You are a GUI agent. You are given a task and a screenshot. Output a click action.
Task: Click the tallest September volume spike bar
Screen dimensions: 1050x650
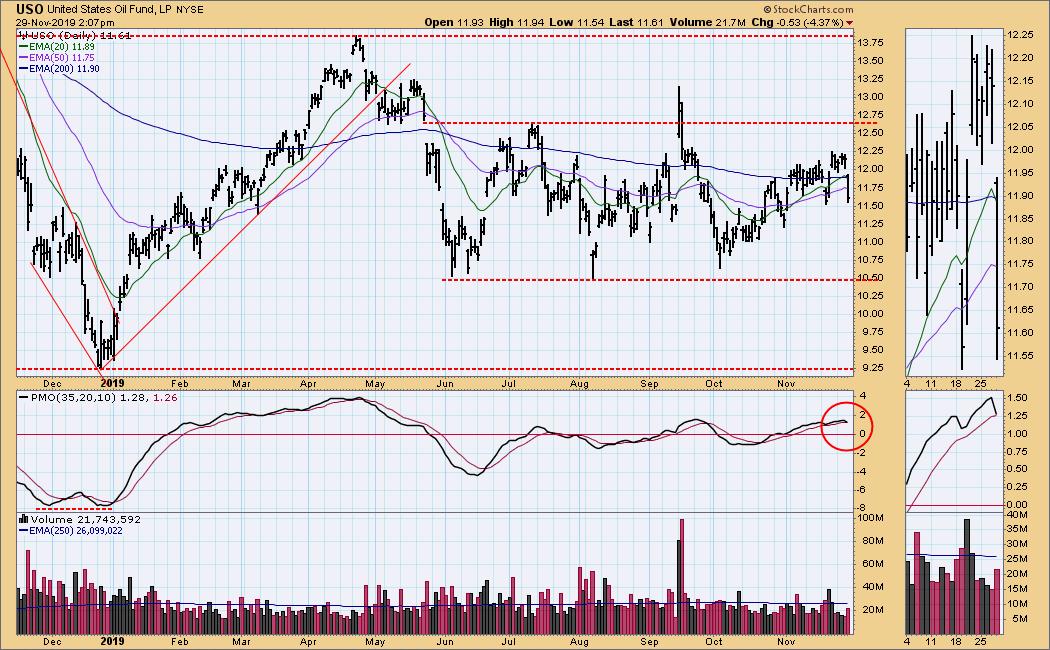point(682,576)
